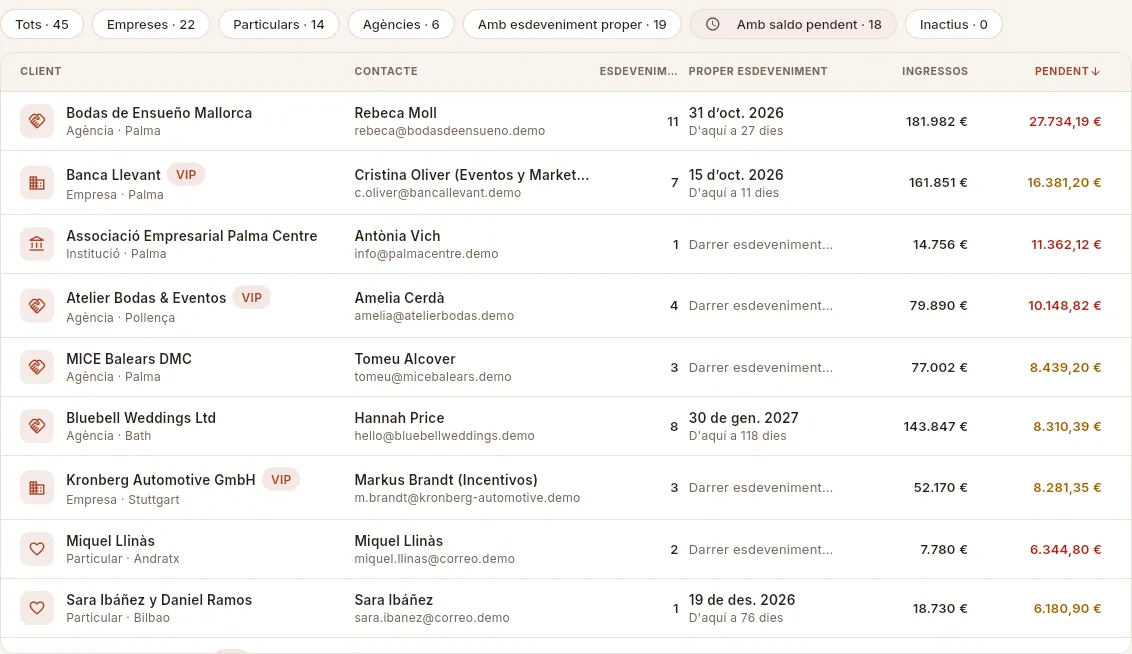Sort by the Client column header

point(40,71)
